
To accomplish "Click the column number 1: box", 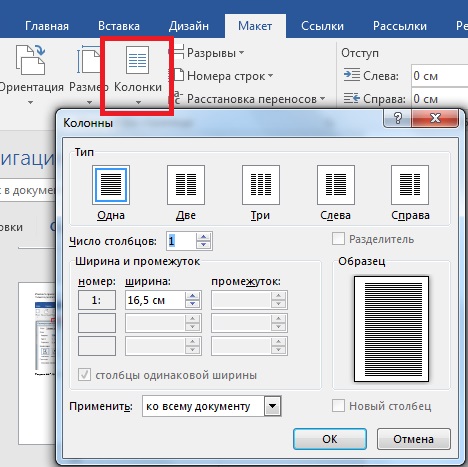I will [97, 300].
